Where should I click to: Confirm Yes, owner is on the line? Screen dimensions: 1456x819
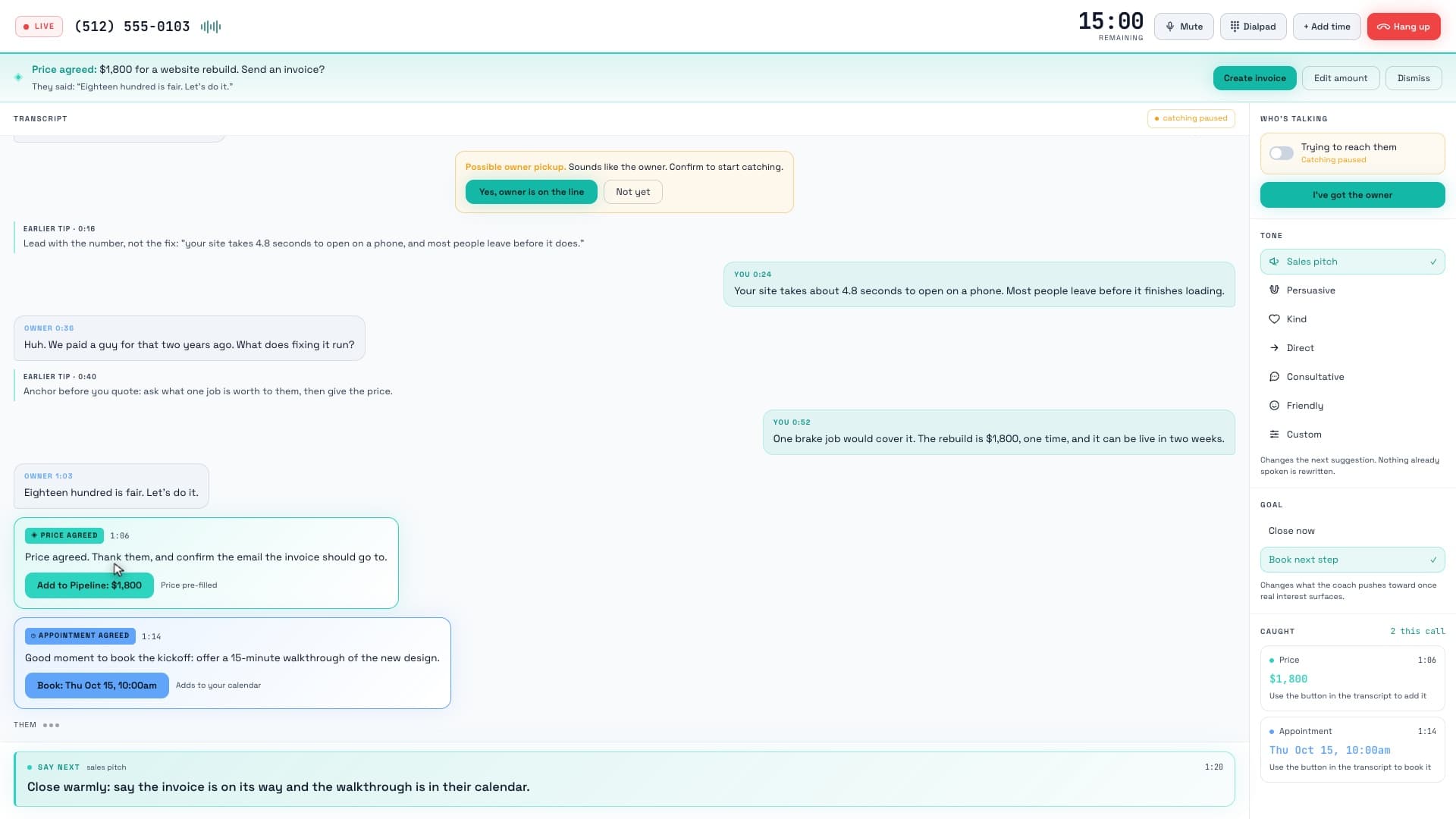click(531, 192)
